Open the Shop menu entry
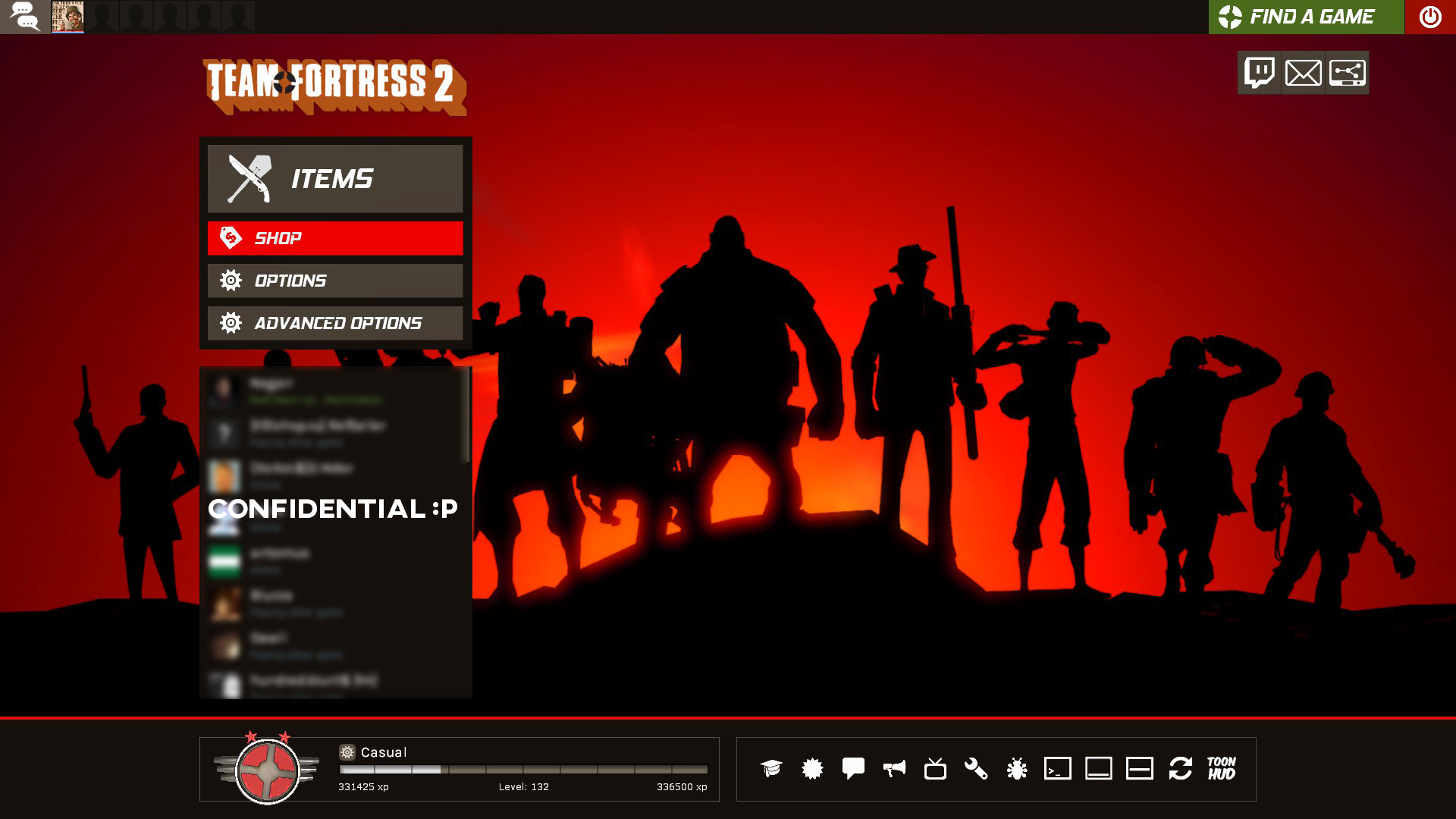The image size is (1456, 819). pos(335,238)
